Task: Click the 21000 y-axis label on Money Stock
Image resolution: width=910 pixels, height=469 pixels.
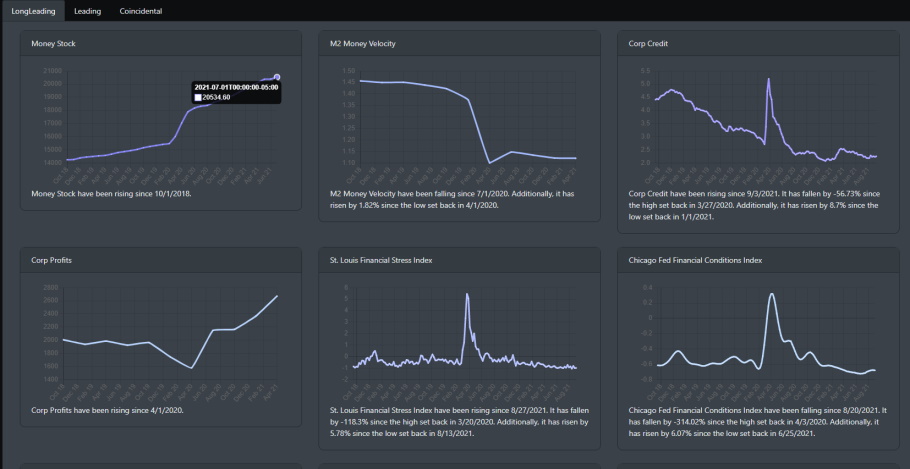Action: click(52, 71)
